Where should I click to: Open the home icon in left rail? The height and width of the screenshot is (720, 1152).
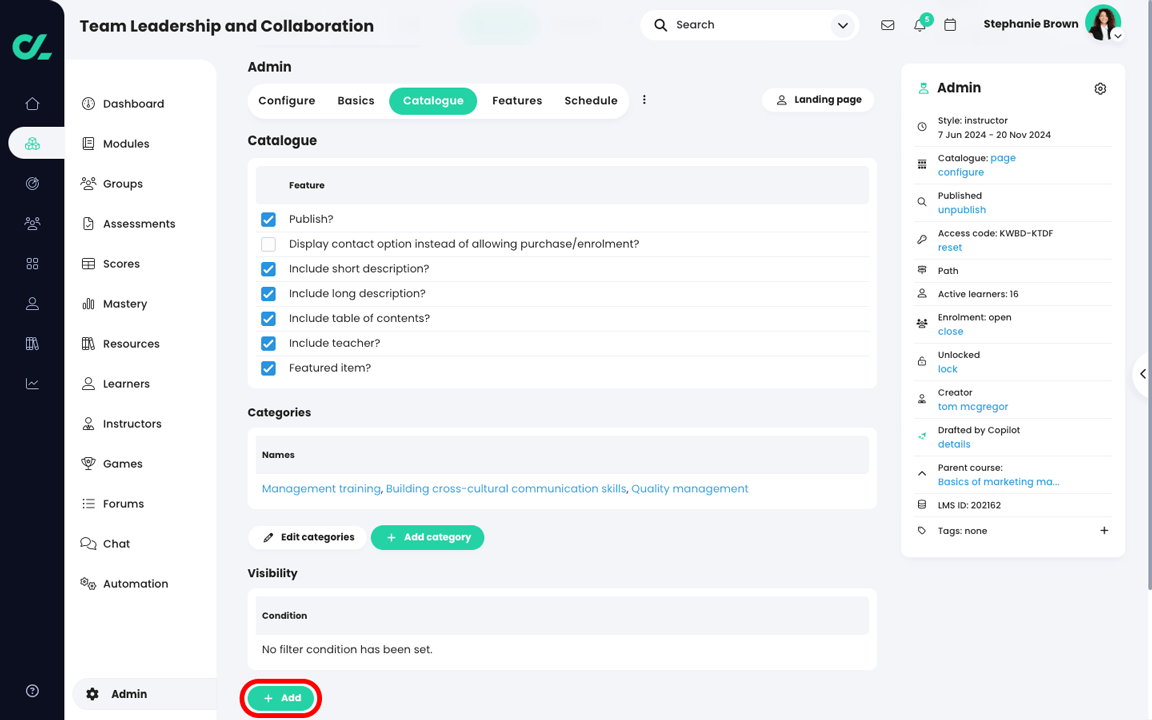click(32, 104)
